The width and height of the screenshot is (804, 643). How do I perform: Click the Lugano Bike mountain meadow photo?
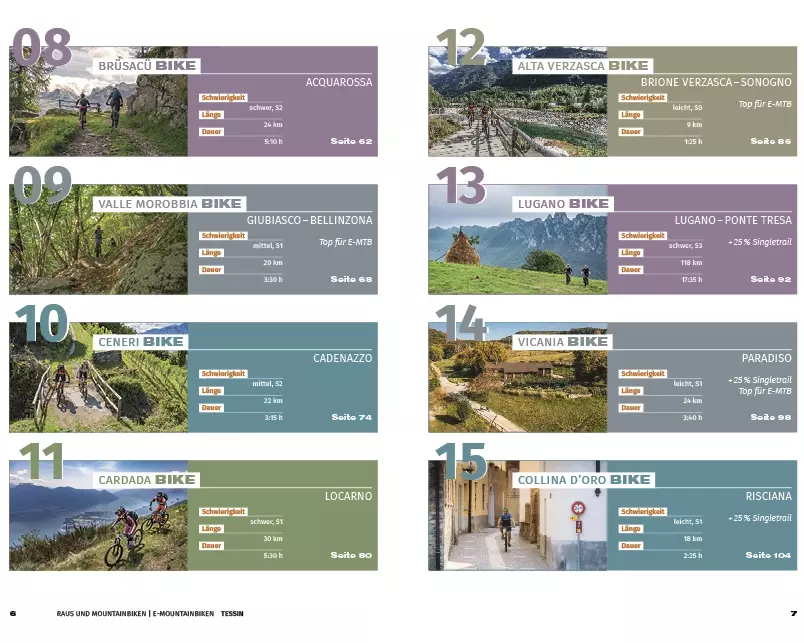517,250
